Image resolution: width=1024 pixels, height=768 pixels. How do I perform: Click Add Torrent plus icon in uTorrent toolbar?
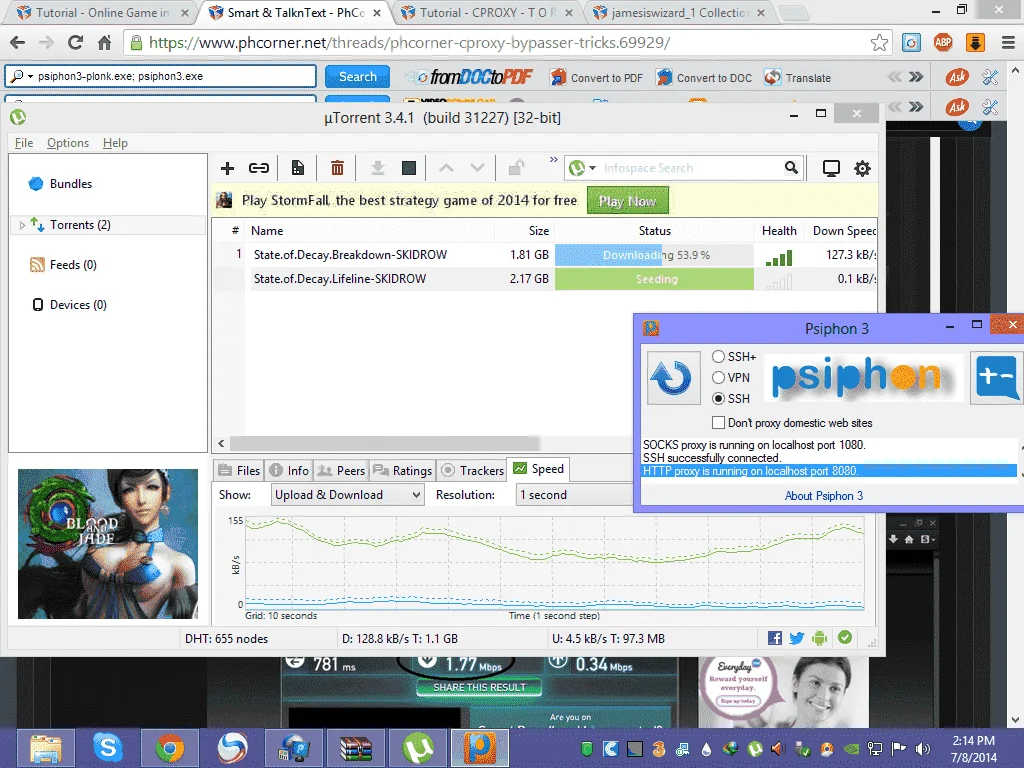[227, 168]
